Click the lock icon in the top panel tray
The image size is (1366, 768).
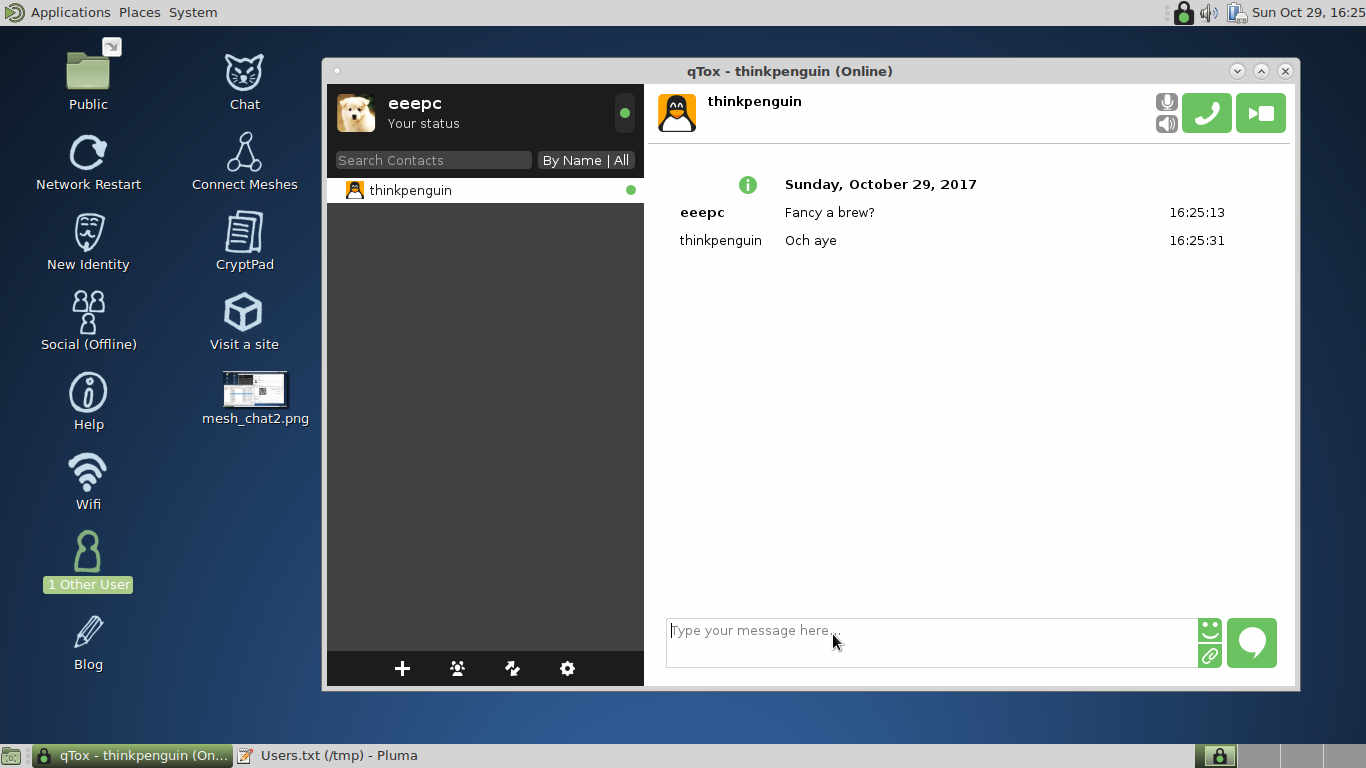pyautogui.click(x=1184, y=12)
